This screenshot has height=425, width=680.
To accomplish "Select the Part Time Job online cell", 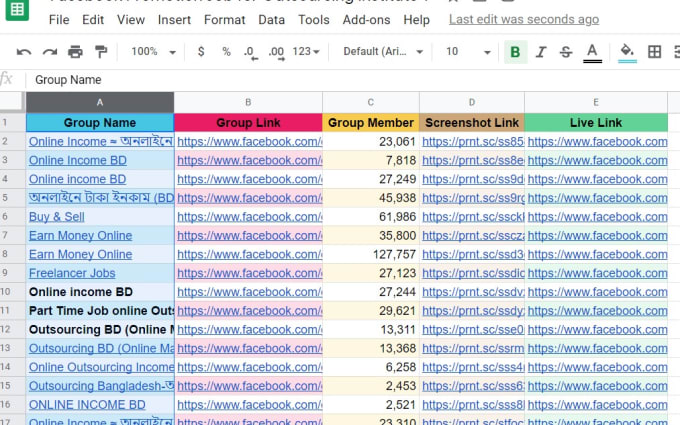I will click(100, 311).
